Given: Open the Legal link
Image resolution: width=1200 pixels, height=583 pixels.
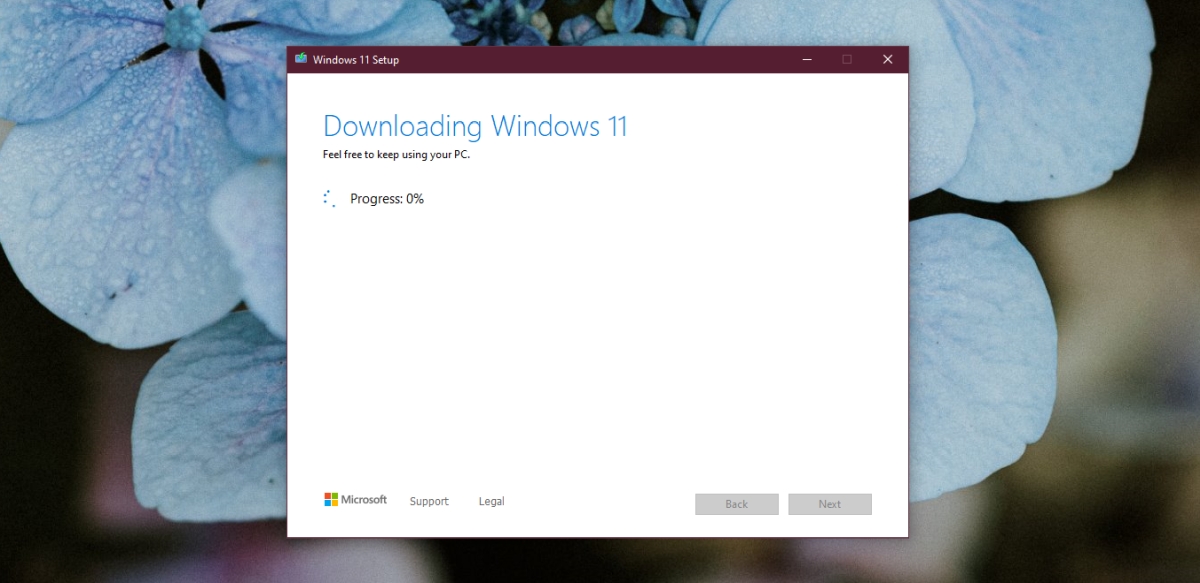Looking at the screenshot, I should pos(491,501).
